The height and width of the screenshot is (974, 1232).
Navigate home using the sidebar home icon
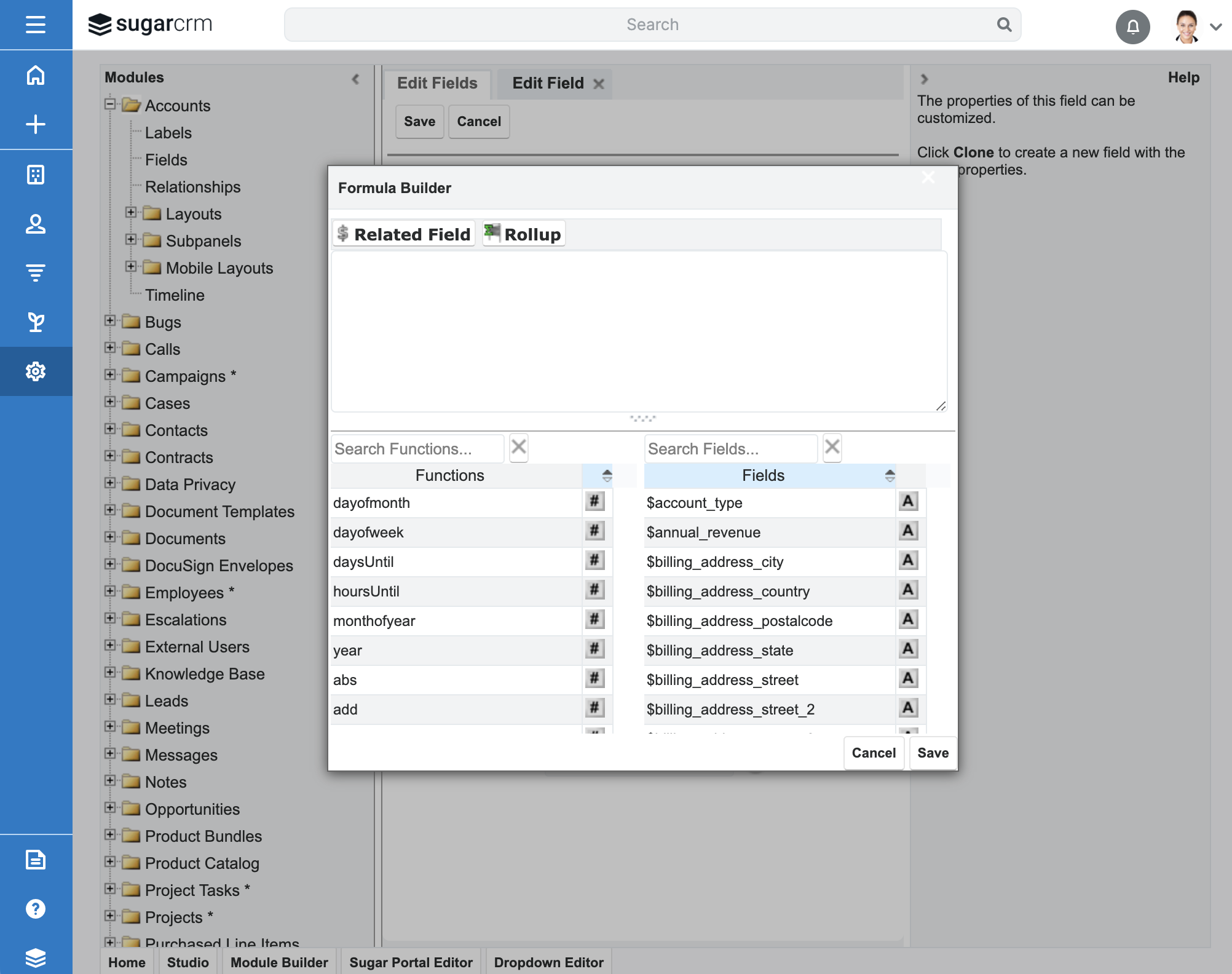click(36, 75)
